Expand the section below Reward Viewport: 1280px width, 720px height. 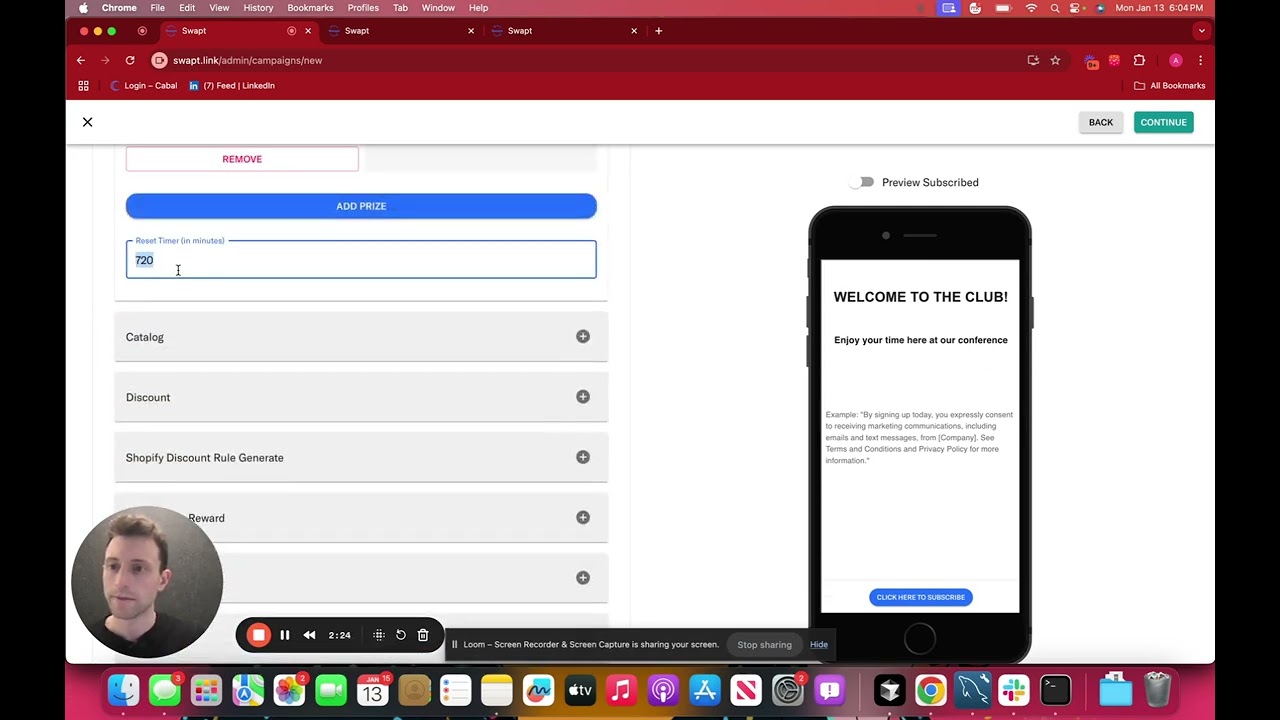(x=361, y=577)
